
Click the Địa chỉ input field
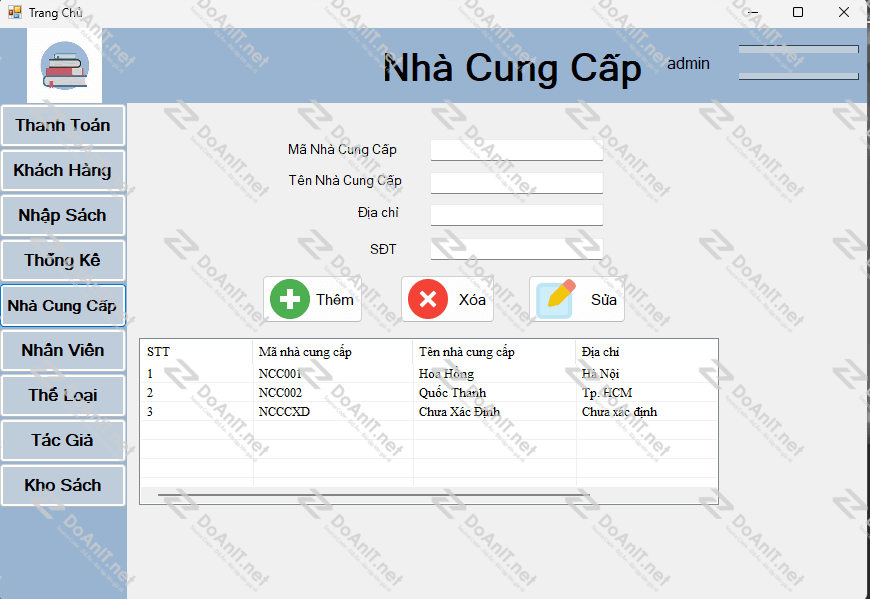tap(516, 215)
